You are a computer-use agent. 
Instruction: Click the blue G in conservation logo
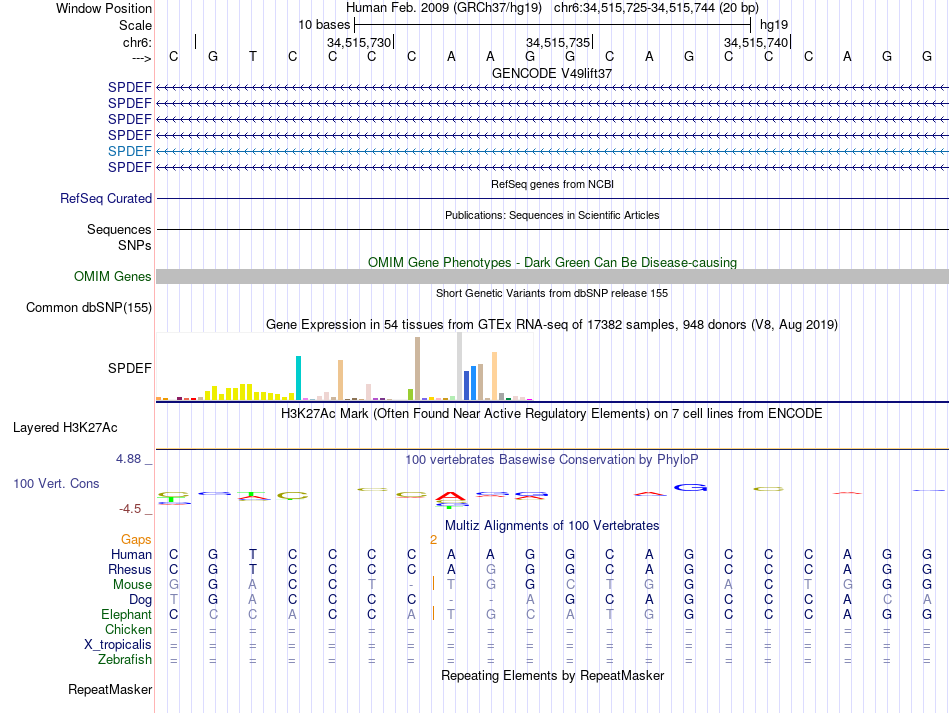tap(691, 487)
